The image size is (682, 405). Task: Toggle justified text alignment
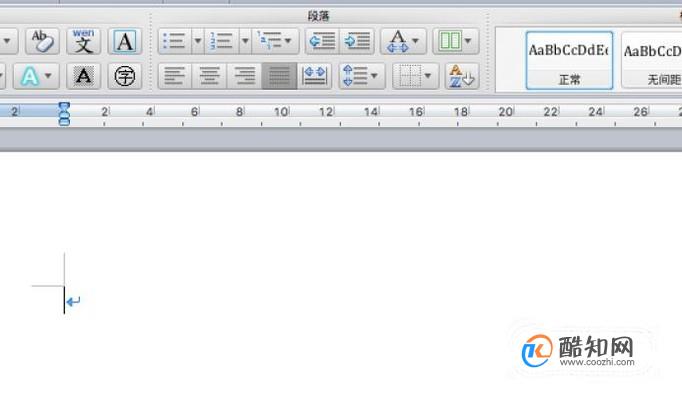pyautogui.click(x=279, y=76)
